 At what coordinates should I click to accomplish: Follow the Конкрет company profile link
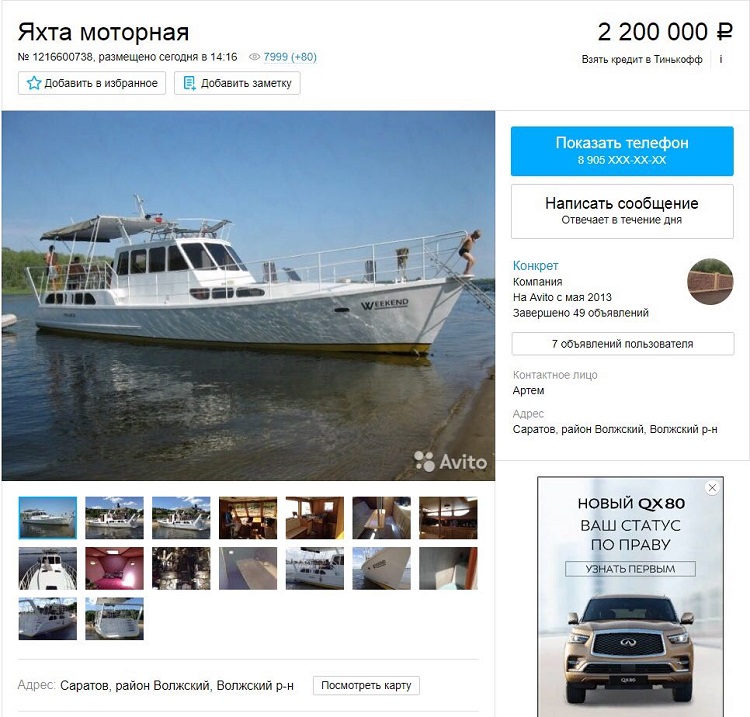coord(535,265)
